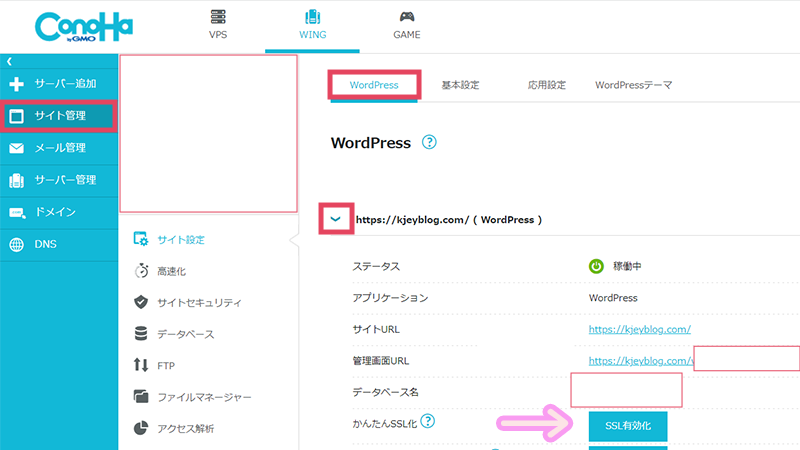Go to メール管理 menu item
This screenshot has width=800, height=450.
(59, 148)
